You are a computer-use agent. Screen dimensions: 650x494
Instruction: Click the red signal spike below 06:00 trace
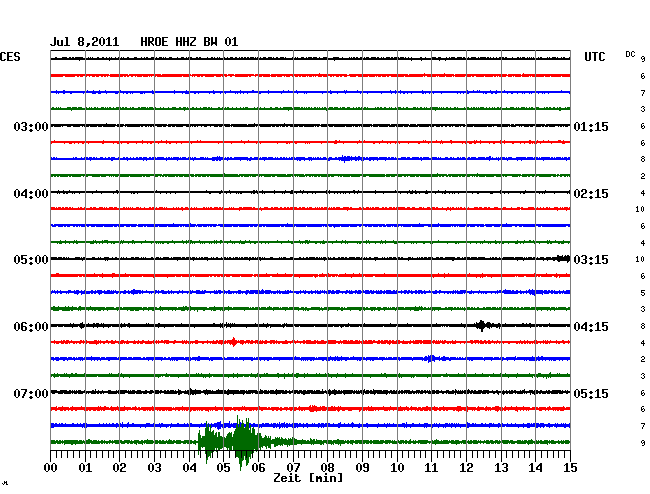pos(233,342)
